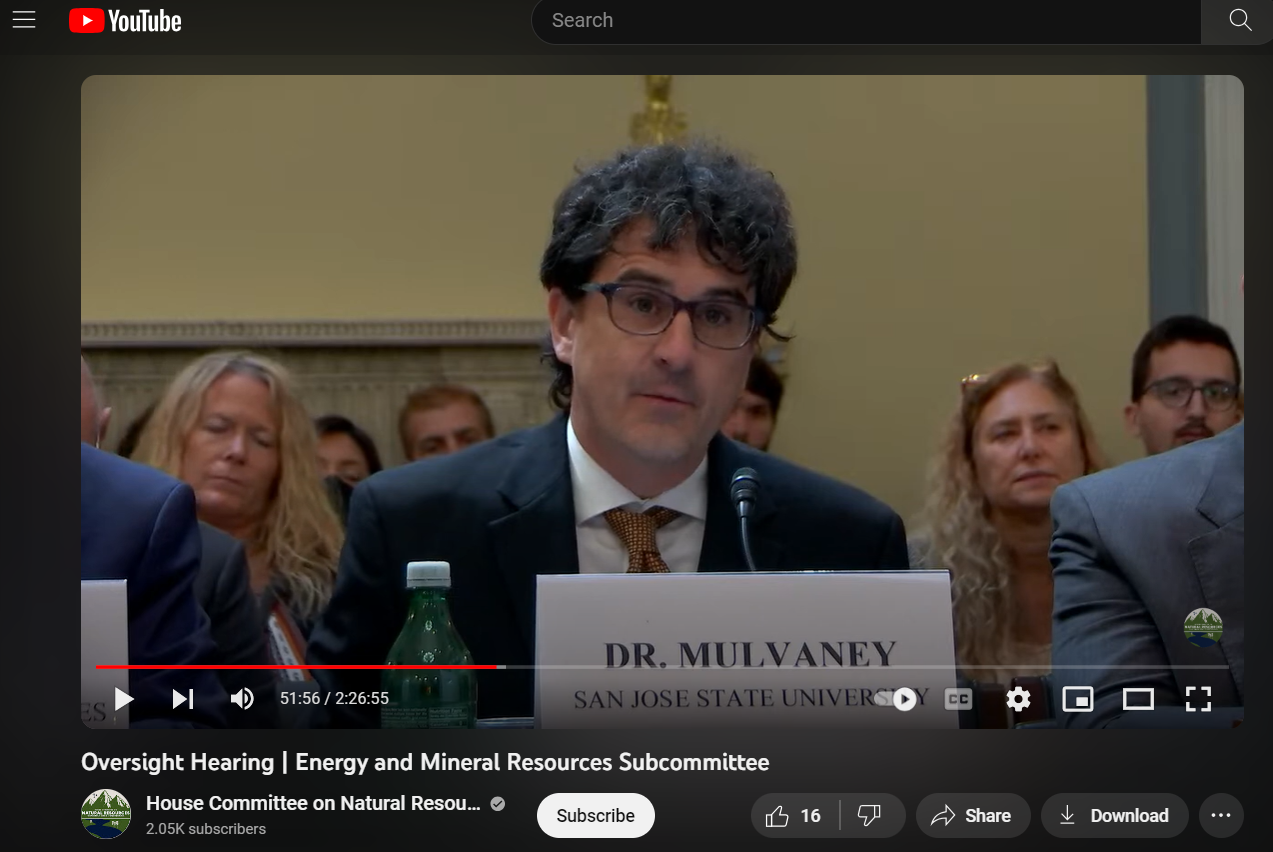The height and width of the screenshot is (852, 1273).
Task: Download this video
Action: point(1115,816)
